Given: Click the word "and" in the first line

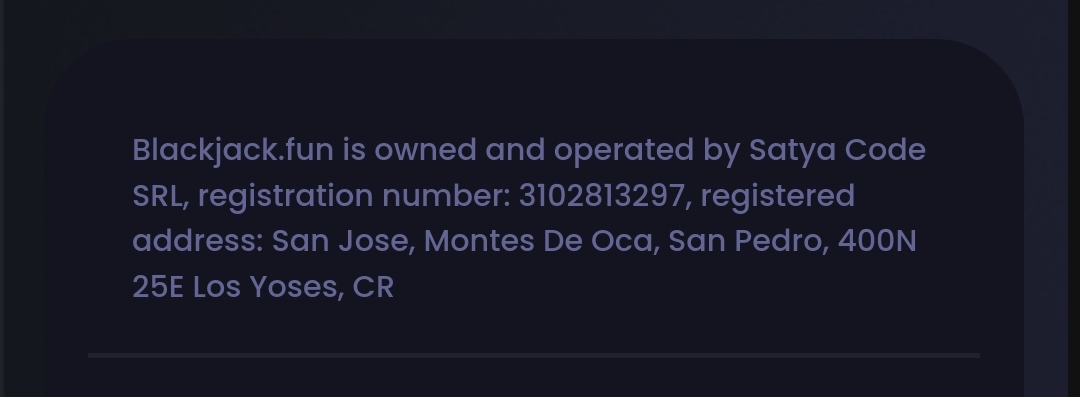Looking at the screenshot, I should (x=515, y=150).
